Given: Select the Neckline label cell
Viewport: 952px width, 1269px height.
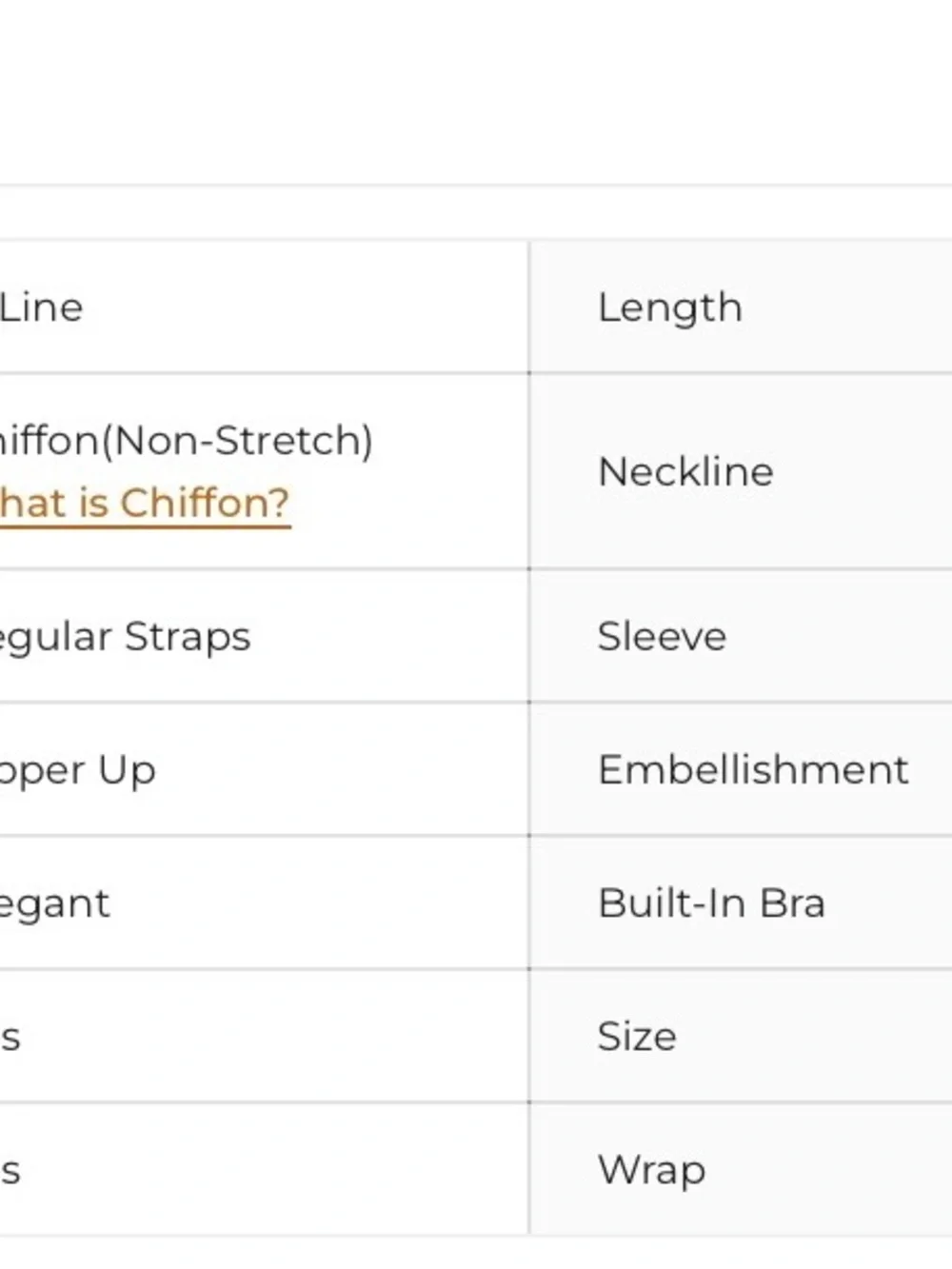Looking at the screenshot, I should (741, 471).
